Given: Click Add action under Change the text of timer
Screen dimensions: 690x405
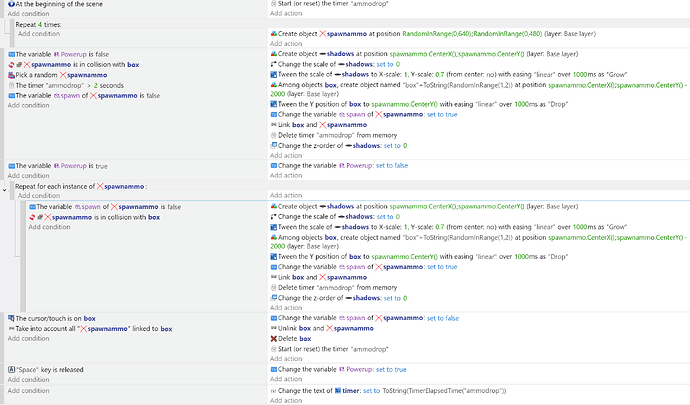Looking at the screenshot, I should 286,400.
